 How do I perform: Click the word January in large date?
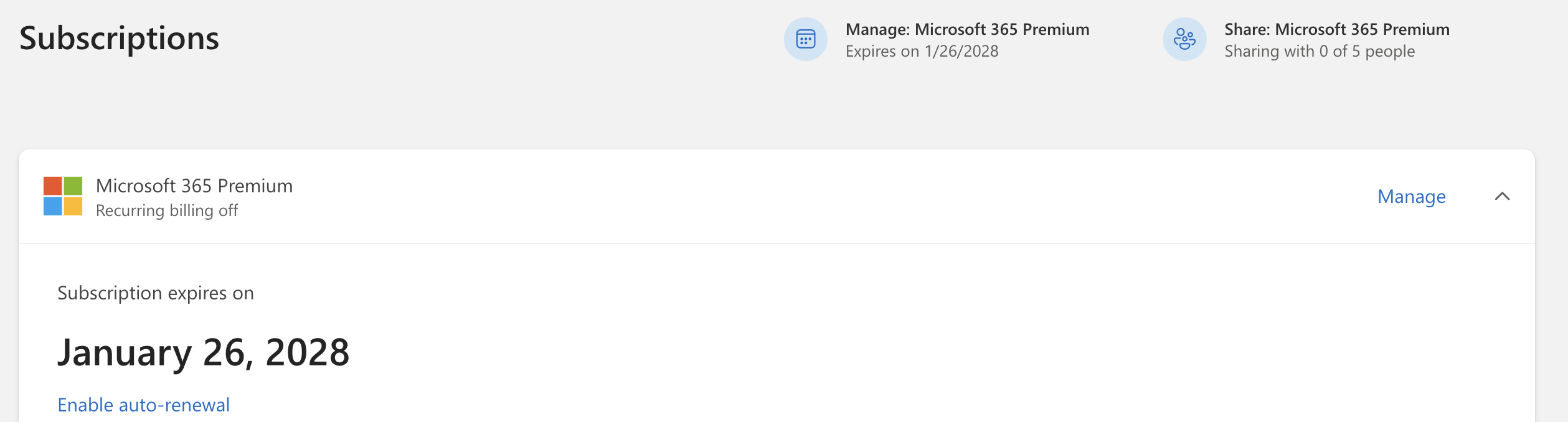[x=125, y=353]
